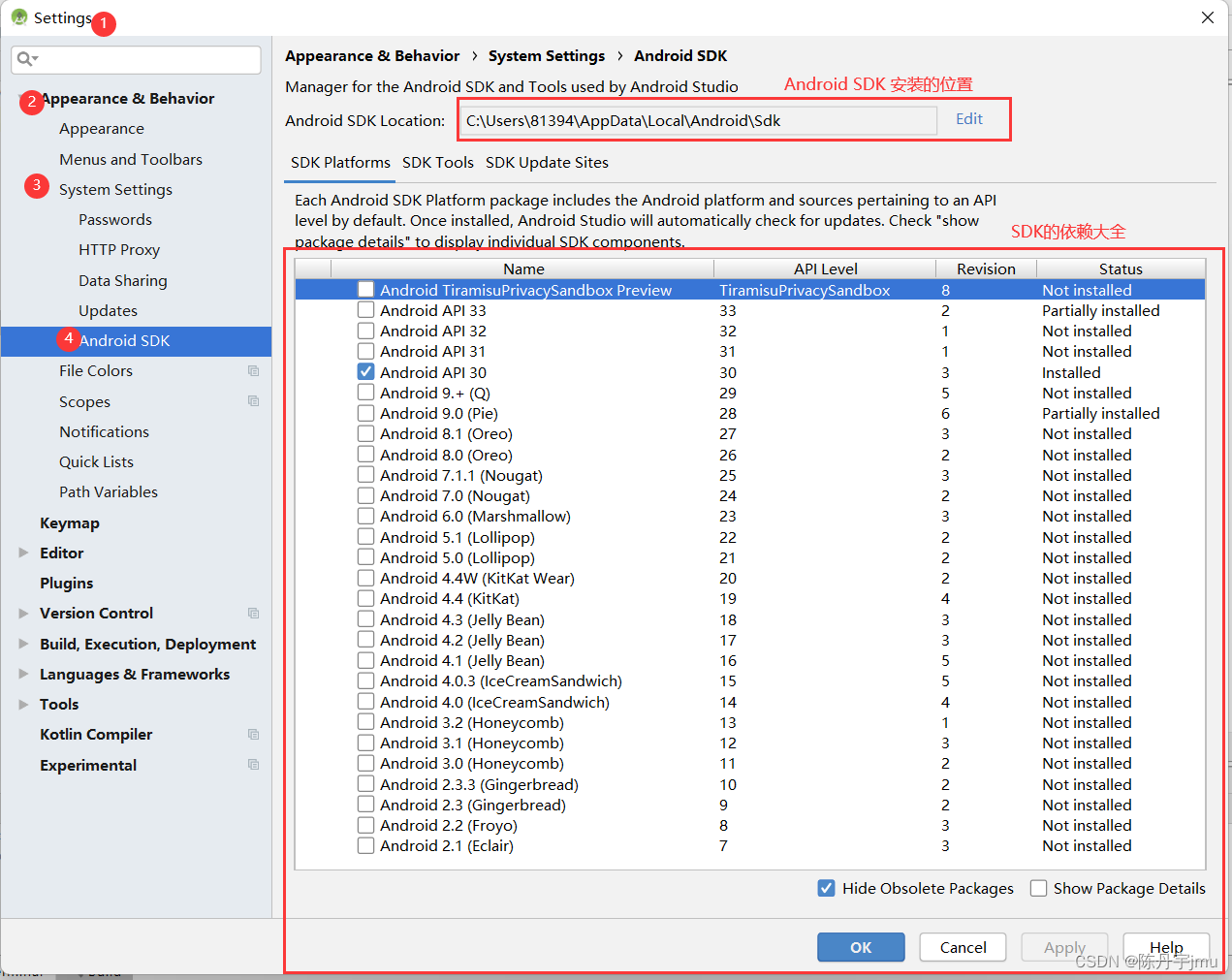Open Updates settings page
Image resolution: width=1232 pixels, height=980 pixels.
click(x=108, y=310)
